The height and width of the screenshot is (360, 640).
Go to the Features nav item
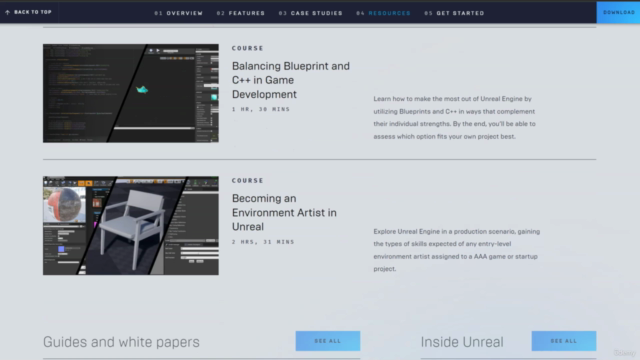(241, 13)
